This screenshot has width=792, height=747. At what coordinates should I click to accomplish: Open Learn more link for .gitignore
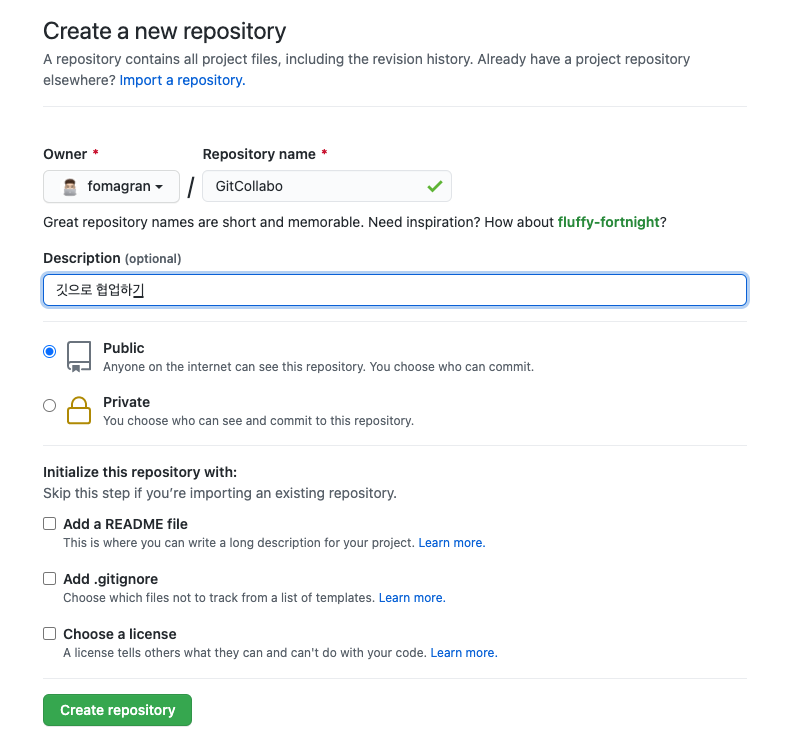click(x=412, y=597)
